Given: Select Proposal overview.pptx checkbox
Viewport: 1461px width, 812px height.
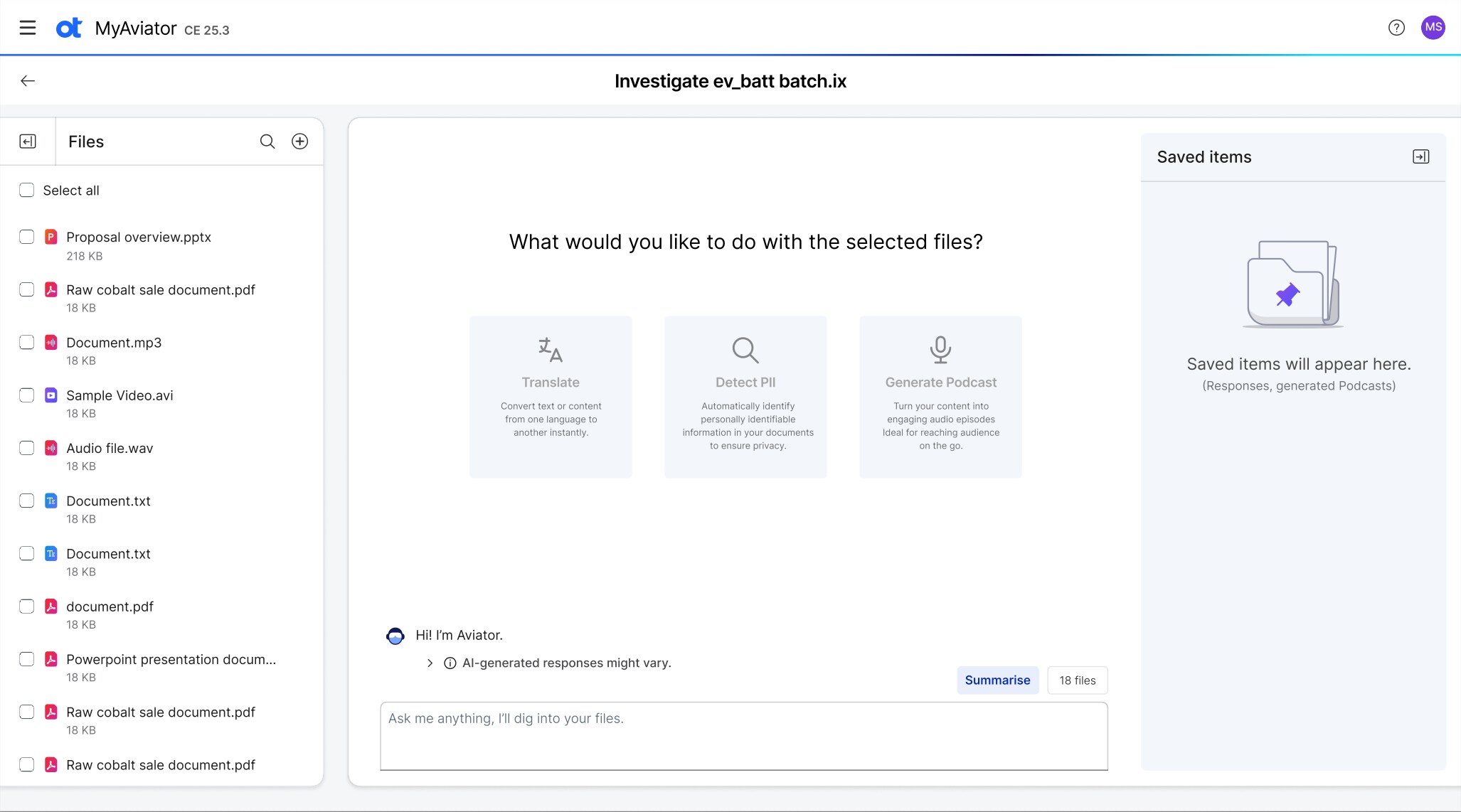Looking at the screenshot, I should [27, 237].
